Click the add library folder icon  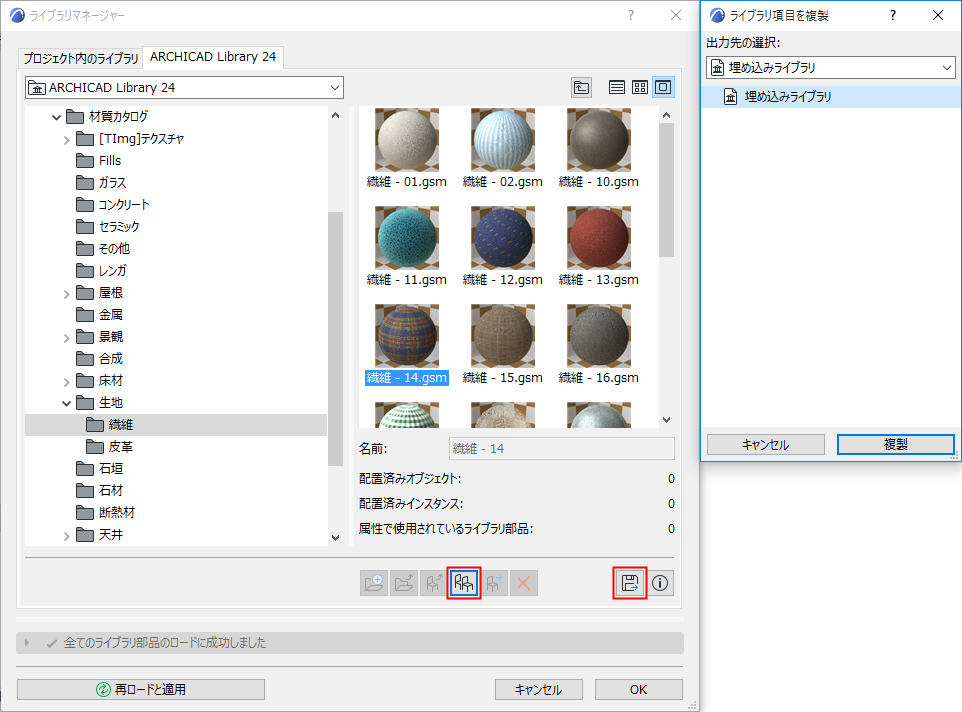374,583
